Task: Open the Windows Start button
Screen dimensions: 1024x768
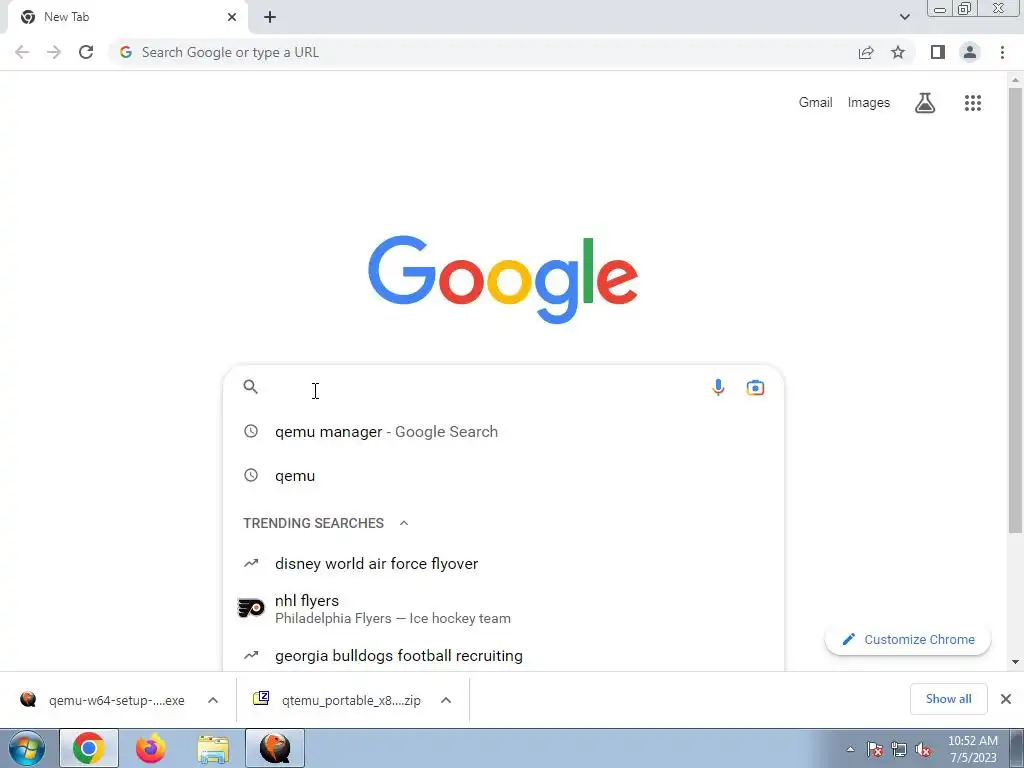Action: (x=27, y=748)
